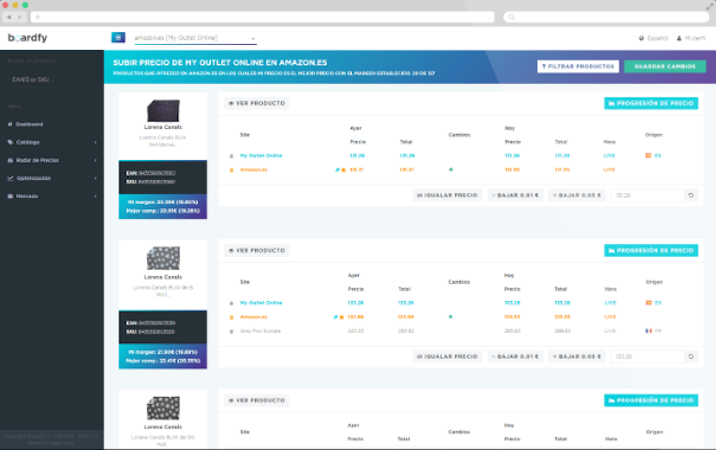The height and width of the screenshot is (450, 716).
Task: Click the Grey Fox Europe price 285.83 under Ayer
Action: click(x=356, y=331)
